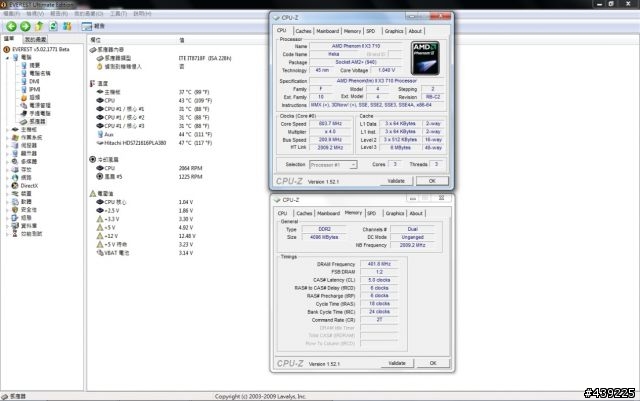Click the two-people icon in the toolbar
Screen dimensions: 640x401
(67, 27)
